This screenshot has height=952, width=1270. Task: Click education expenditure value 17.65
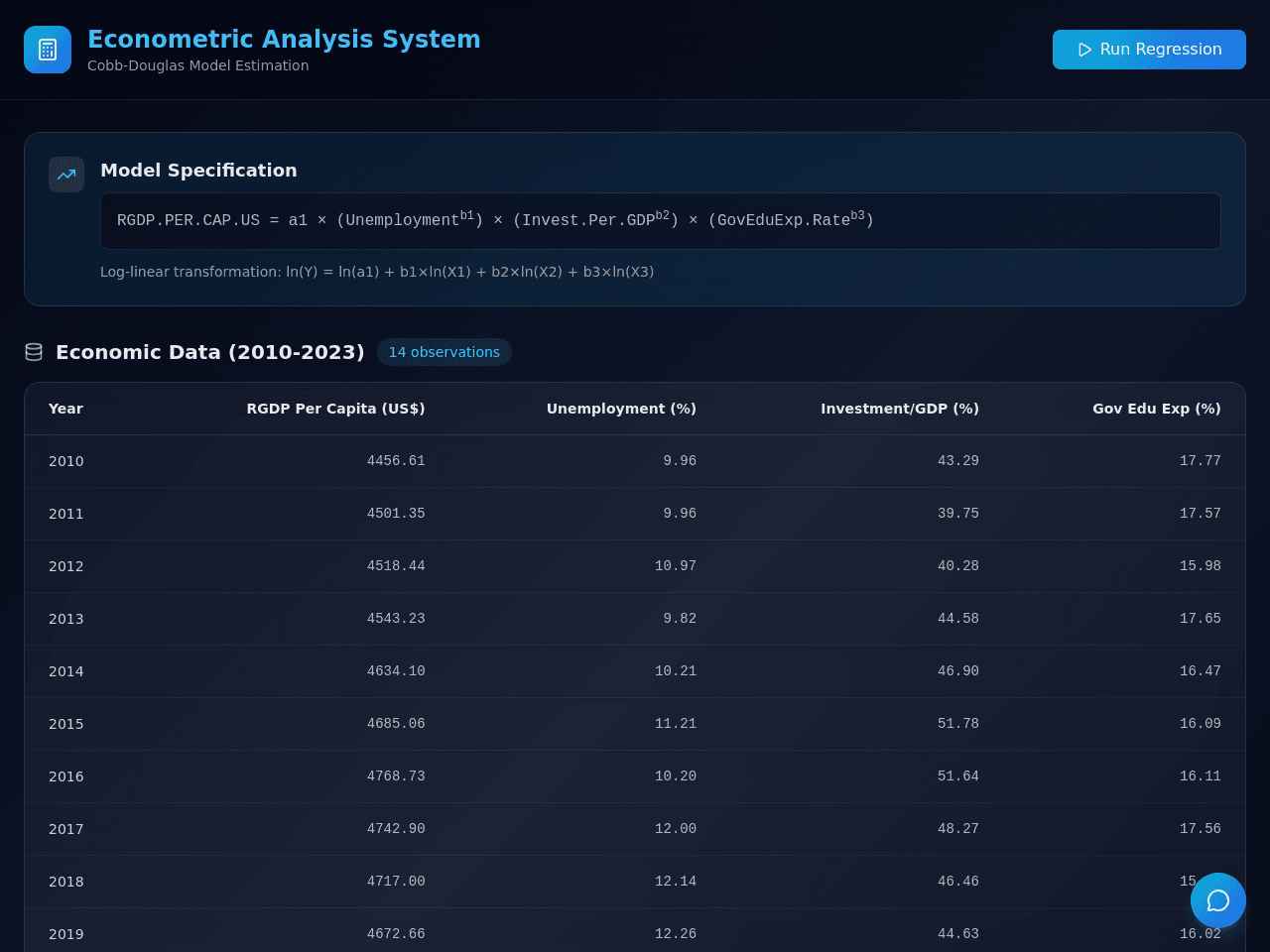[1201, 619]
